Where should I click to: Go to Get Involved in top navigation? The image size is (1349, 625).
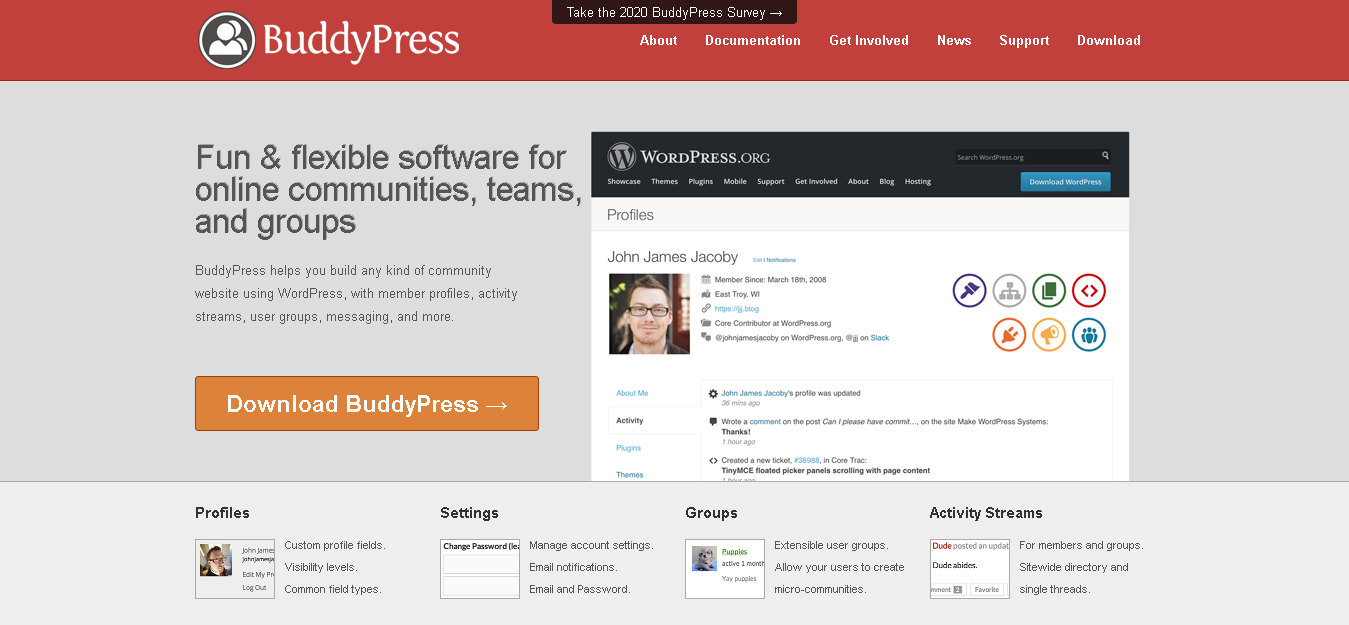(x=869, y=41)
